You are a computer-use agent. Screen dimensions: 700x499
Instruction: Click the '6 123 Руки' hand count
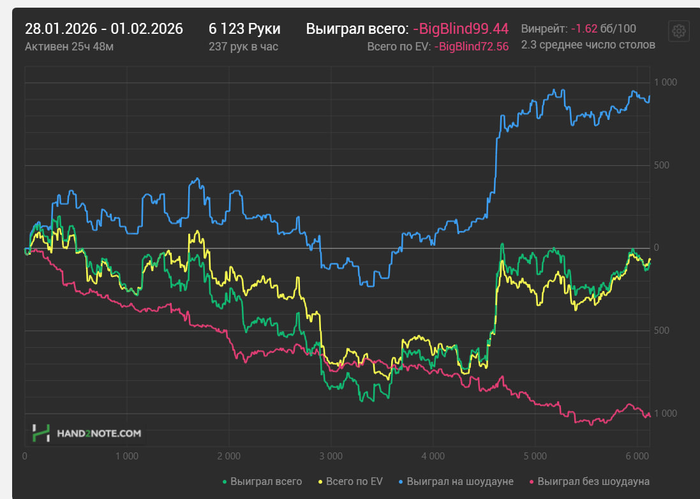coord(244,29)
